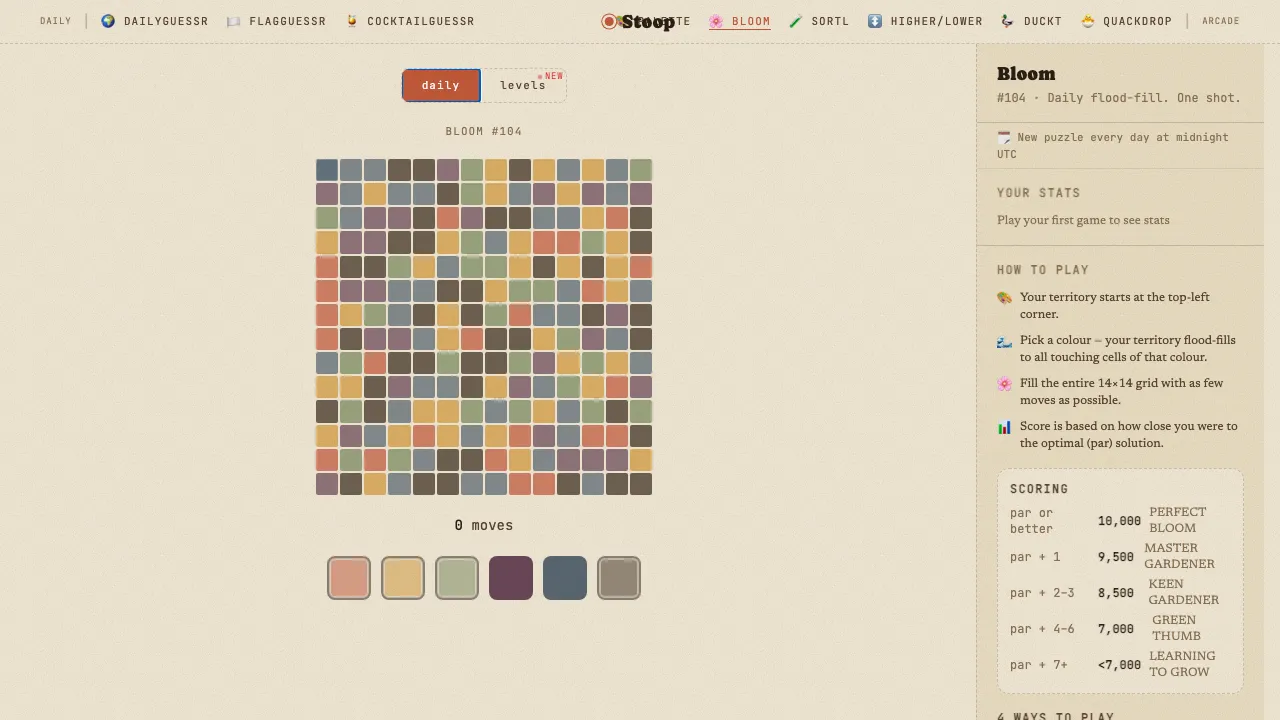Open Higher/Lower via its arrow icon
Viewport: 1280px width, 720px height.
[875, 21]
